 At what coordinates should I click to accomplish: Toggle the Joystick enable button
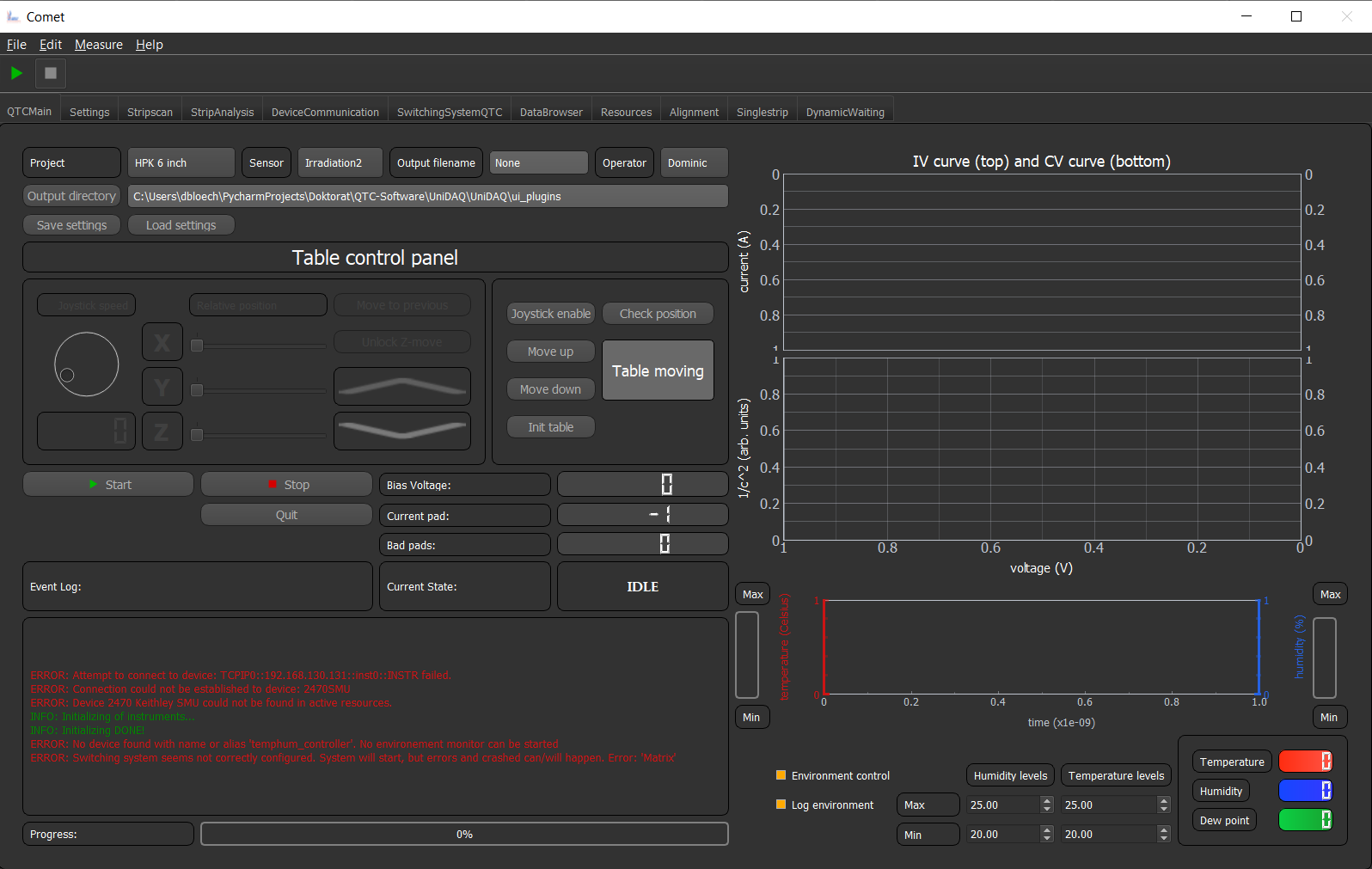(551, 314)
